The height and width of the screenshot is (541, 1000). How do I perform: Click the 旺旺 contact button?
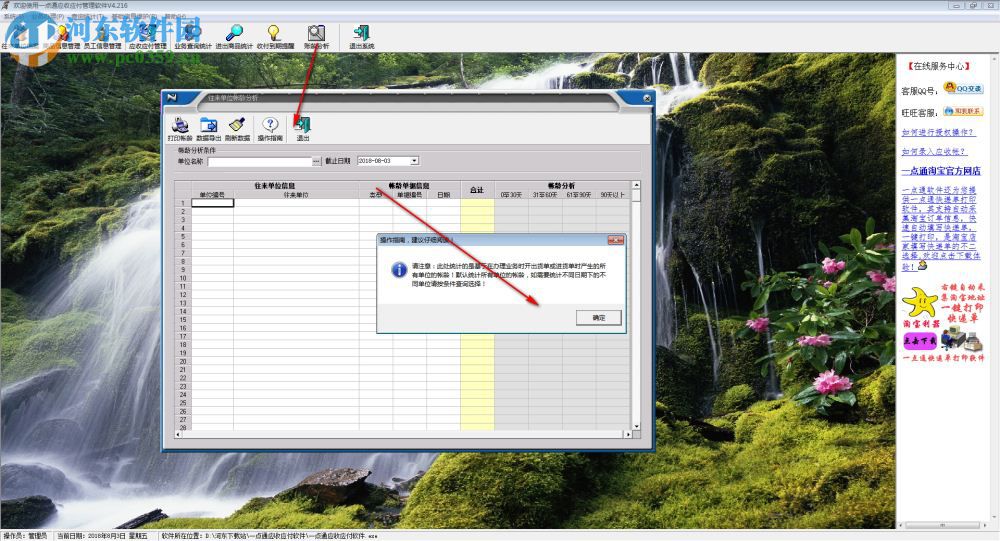click(964, 112)
